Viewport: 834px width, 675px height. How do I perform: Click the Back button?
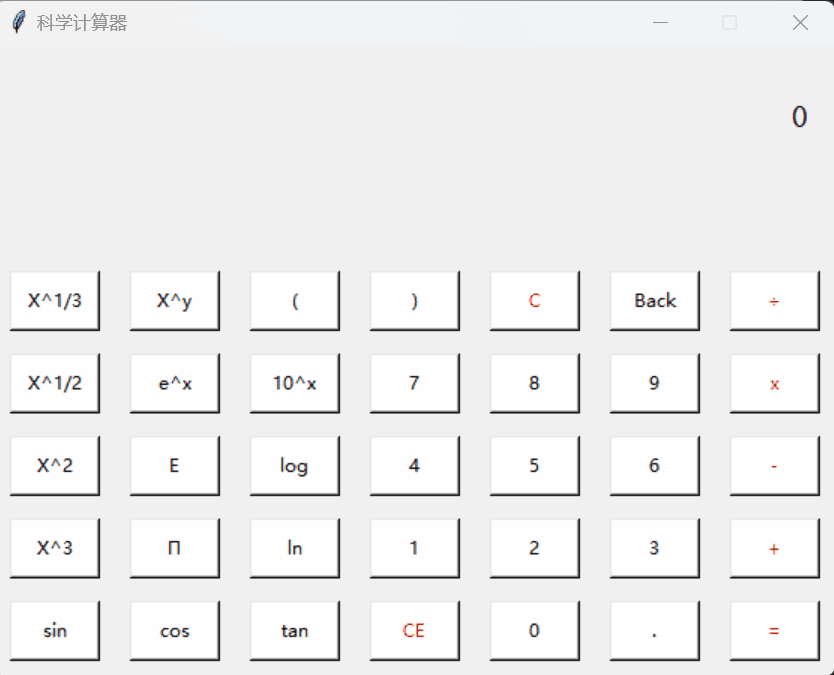coord(655,301)
